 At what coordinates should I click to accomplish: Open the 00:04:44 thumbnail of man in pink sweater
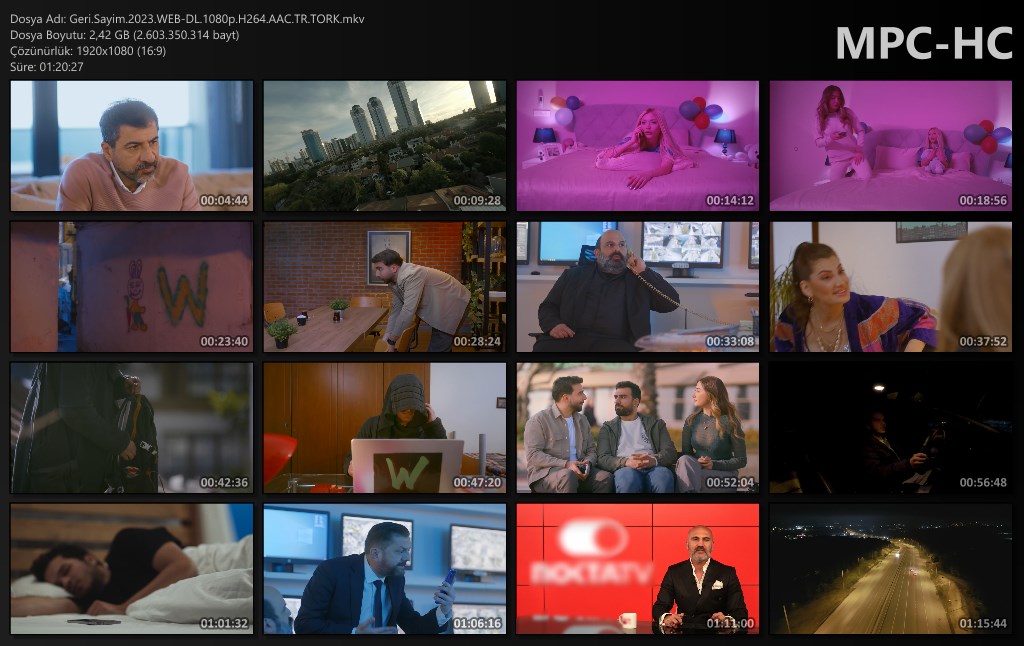pos(131,146)
